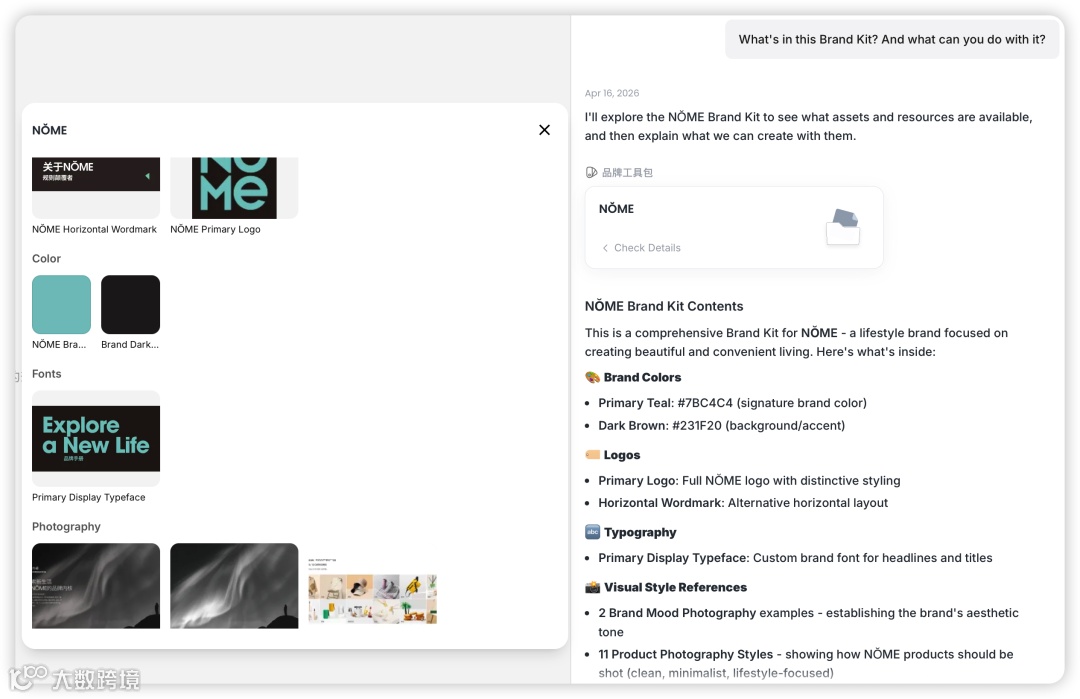Open the Primary Display Typeface preview
Screen dimensions: 1080x699
click(96, 439)
